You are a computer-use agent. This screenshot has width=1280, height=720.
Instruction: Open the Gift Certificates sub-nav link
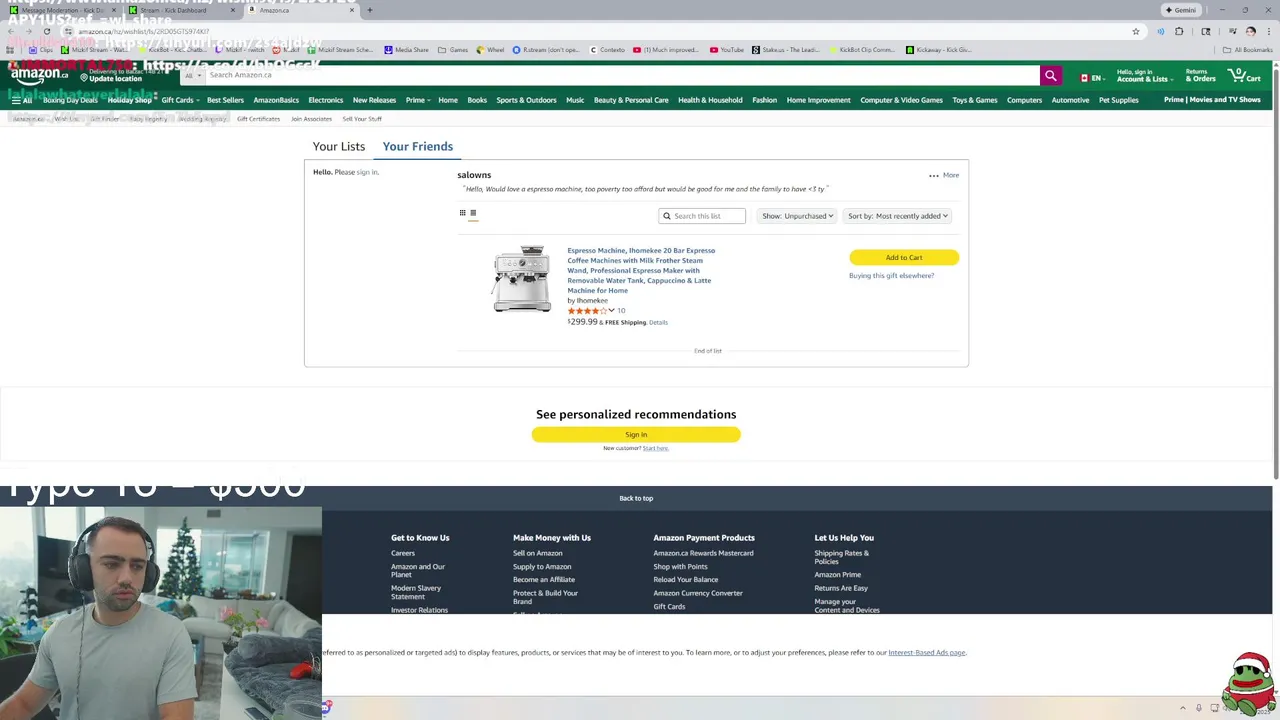[258, 119]
